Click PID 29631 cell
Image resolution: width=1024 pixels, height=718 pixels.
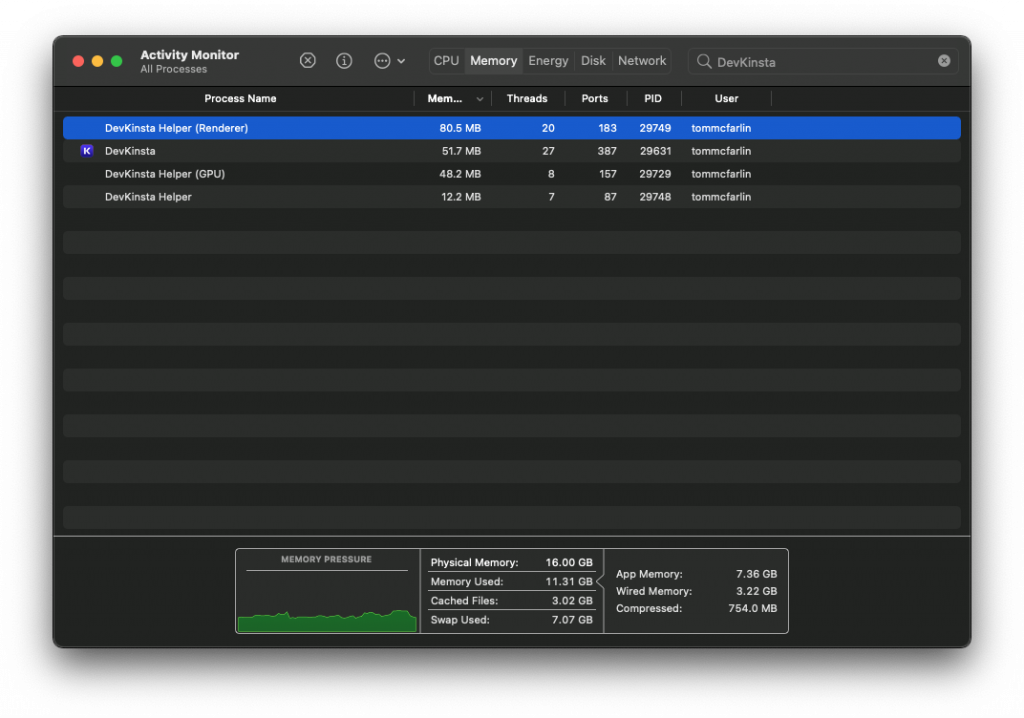[655, 151]
